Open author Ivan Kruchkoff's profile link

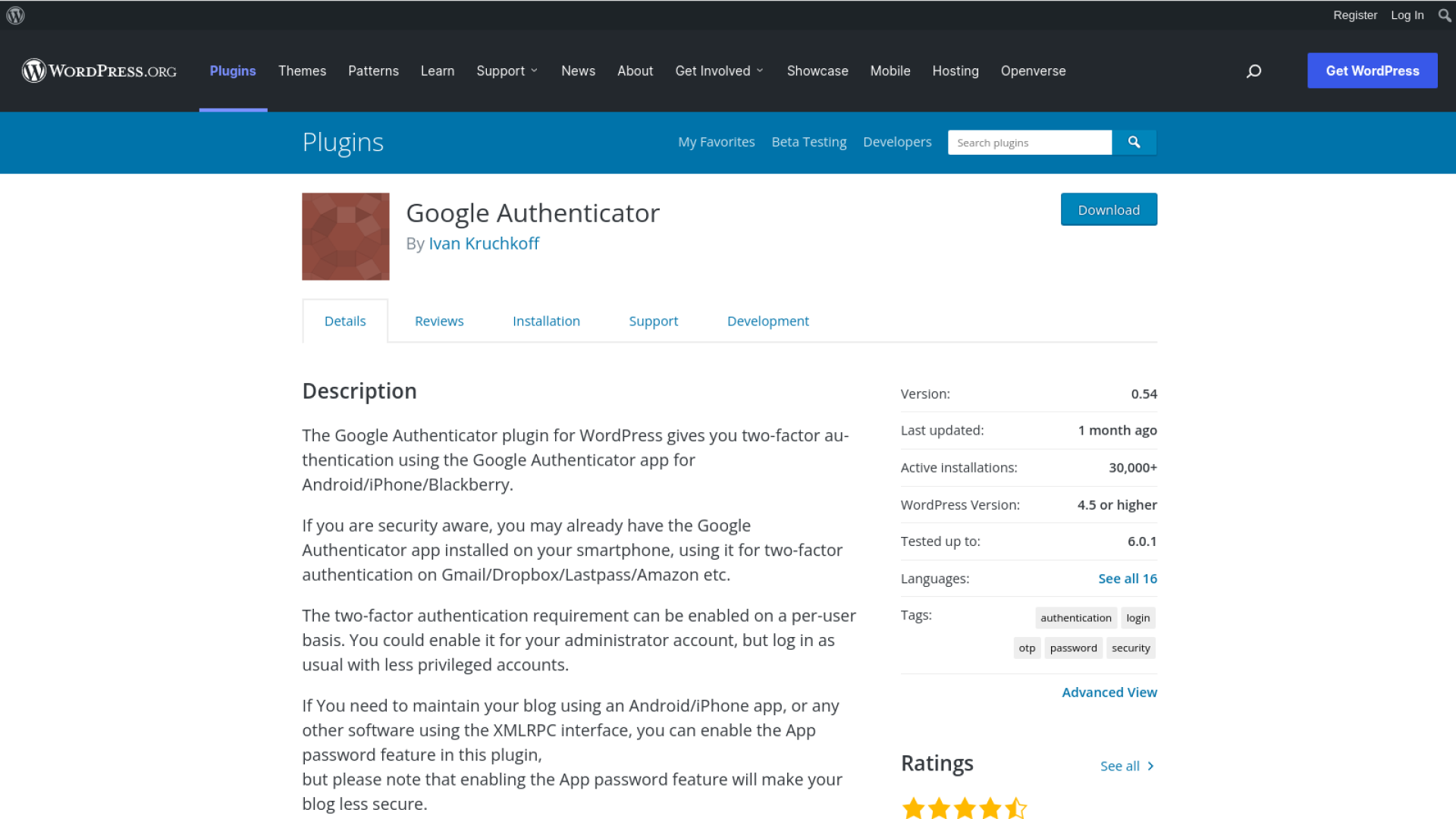click(484, 243)
